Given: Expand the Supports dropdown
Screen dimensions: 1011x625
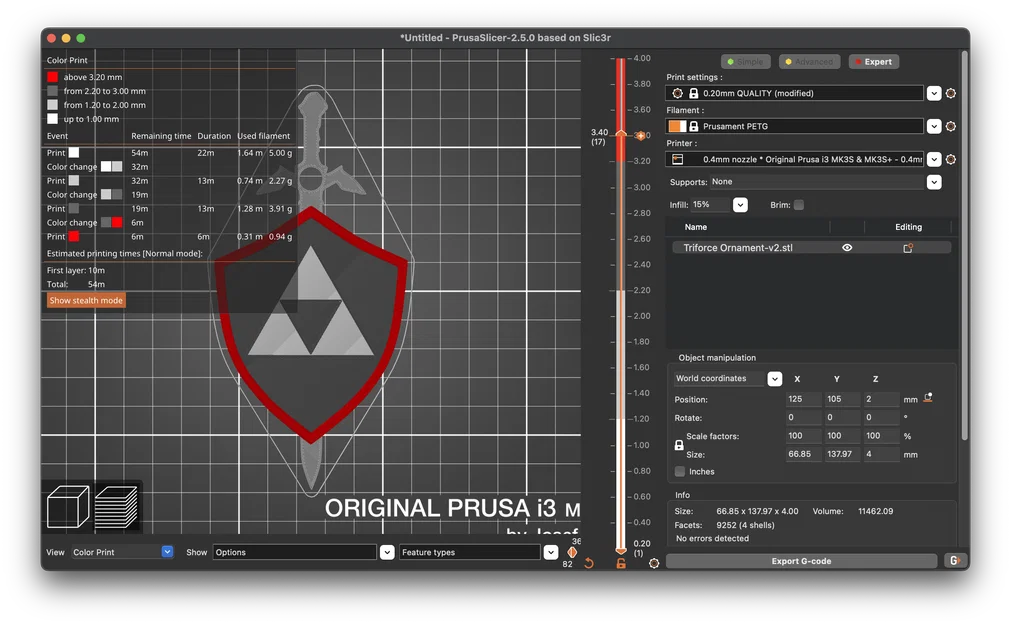Looking at the screenshot, I should 934,183.
